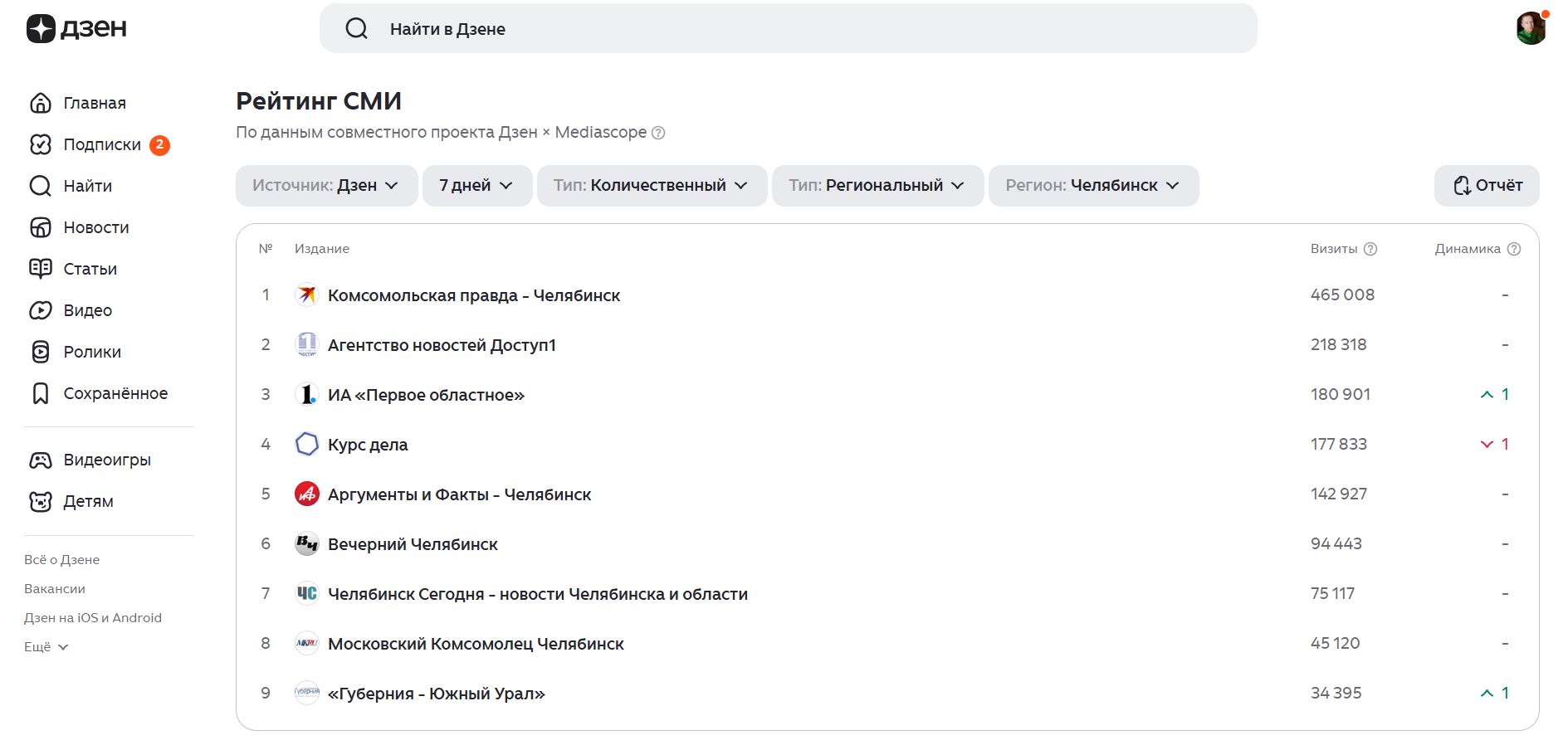
Task: Open Агентство новостей Доступ1 link
Action: (441, 345)
